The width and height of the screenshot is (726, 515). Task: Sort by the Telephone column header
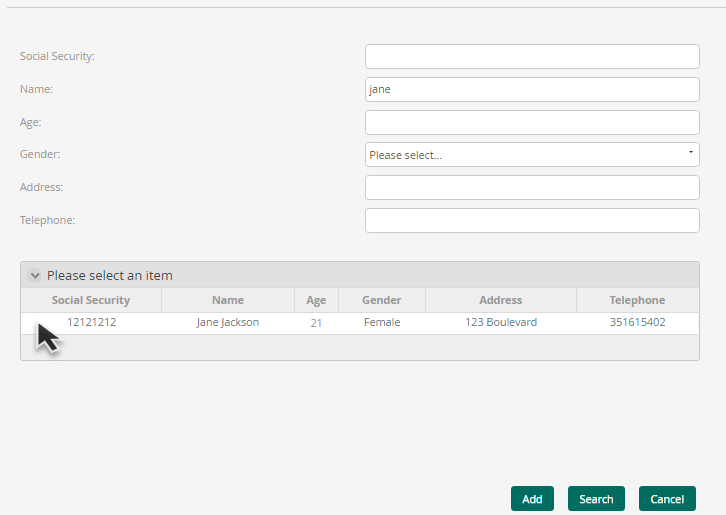[x=637, y=300]
